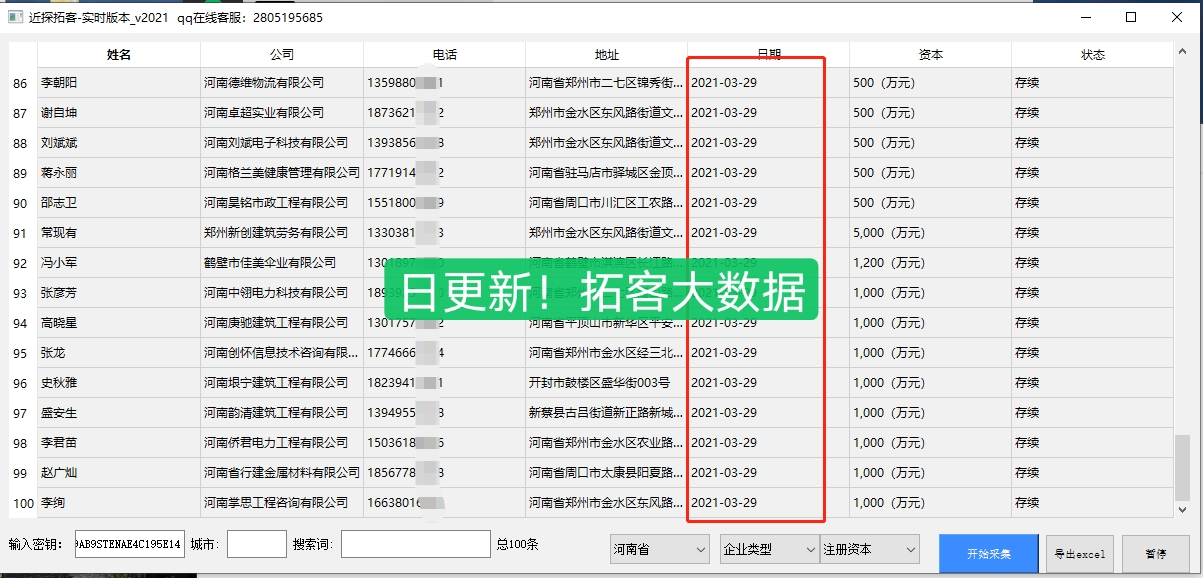Select name cell 邵志卫
Screen dimensions: 1203x578
tap(119, 203)
